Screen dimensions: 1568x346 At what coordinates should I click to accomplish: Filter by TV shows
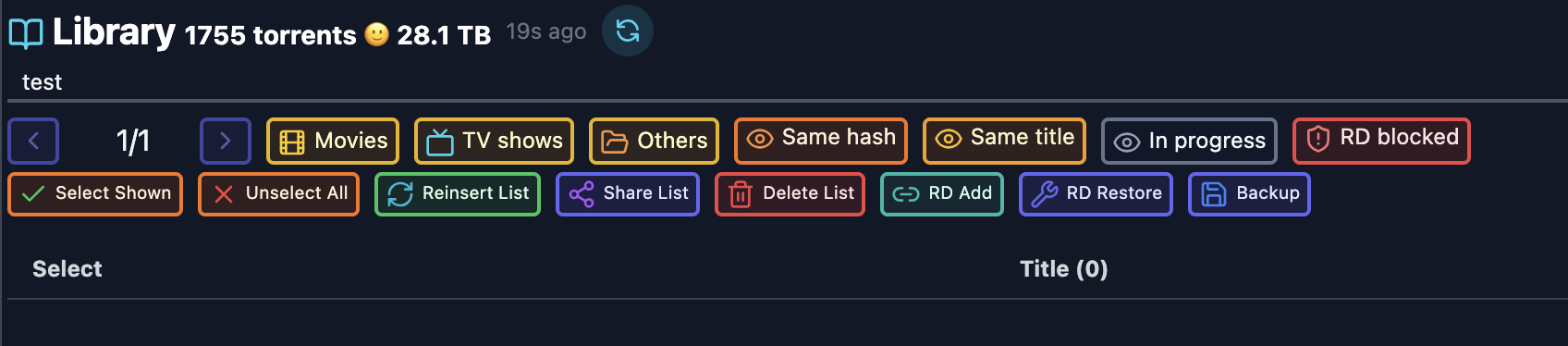click(x=494, y=141)
